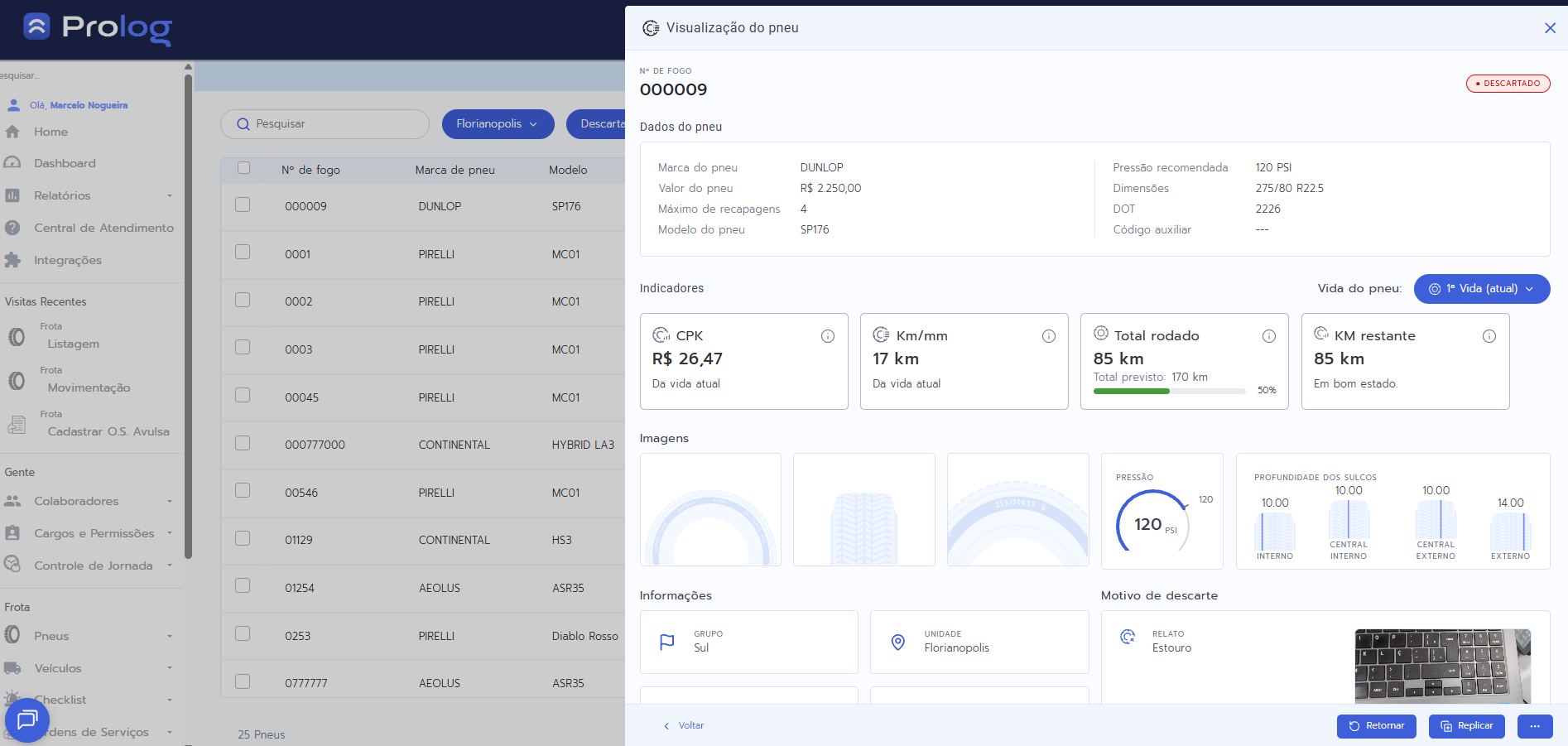This screenshot has width=1568, height=746.
Task: Expand the Florianopolis unit filter
Action: tap(497, 124)
